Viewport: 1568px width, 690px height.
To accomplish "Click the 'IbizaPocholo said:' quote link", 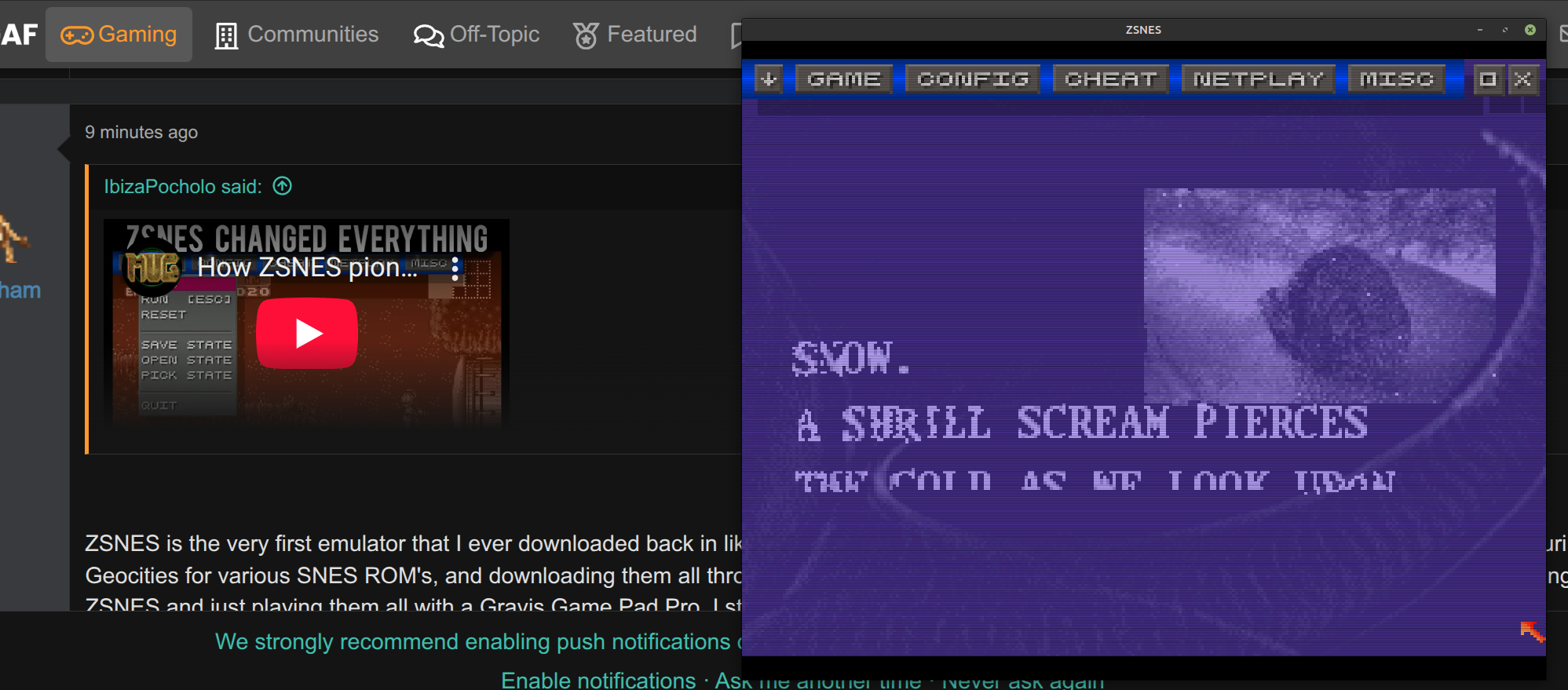I will pos(183,186).
